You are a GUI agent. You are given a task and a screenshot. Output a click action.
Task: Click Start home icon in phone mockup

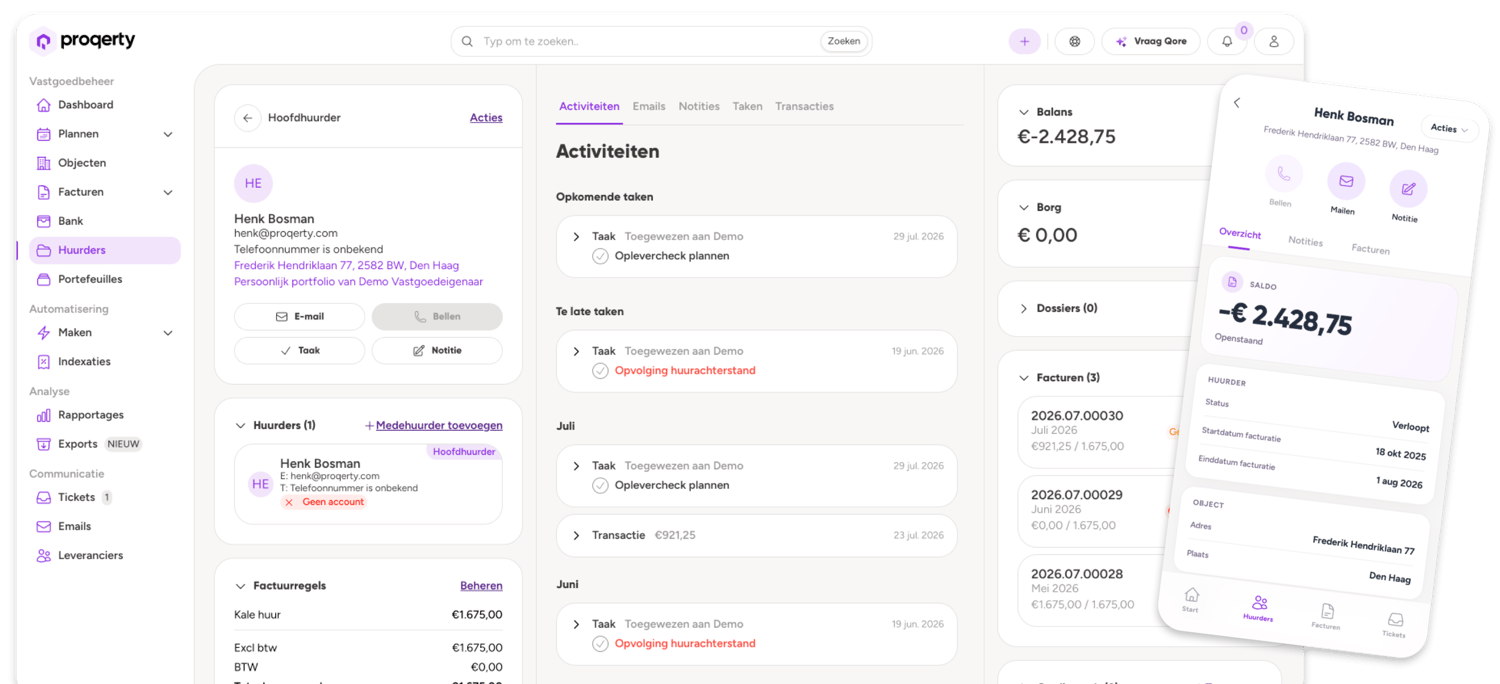coord(1191,595)
